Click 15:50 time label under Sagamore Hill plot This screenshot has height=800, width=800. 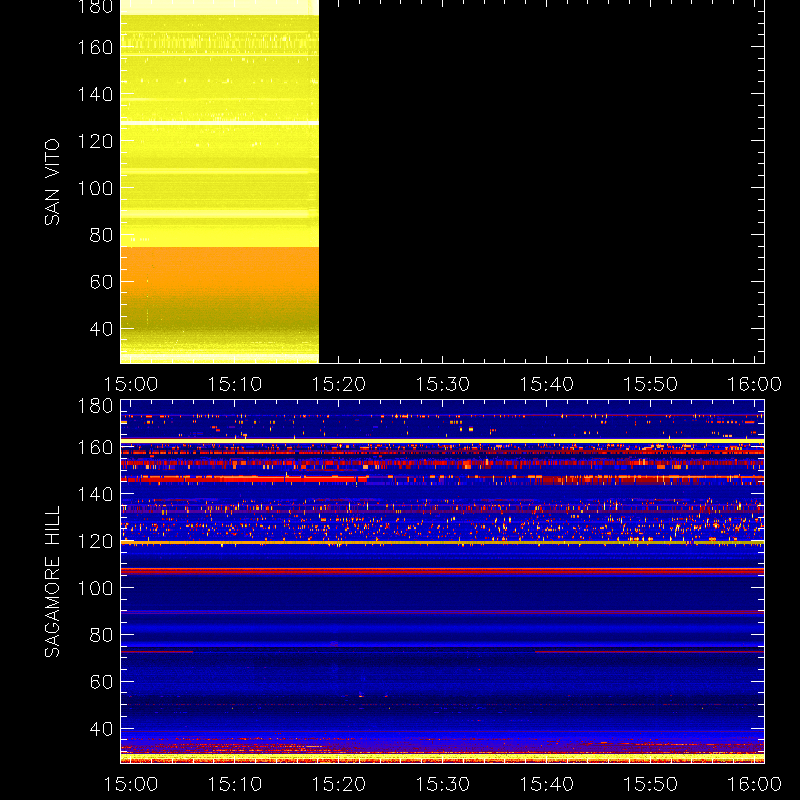point(651,784)
